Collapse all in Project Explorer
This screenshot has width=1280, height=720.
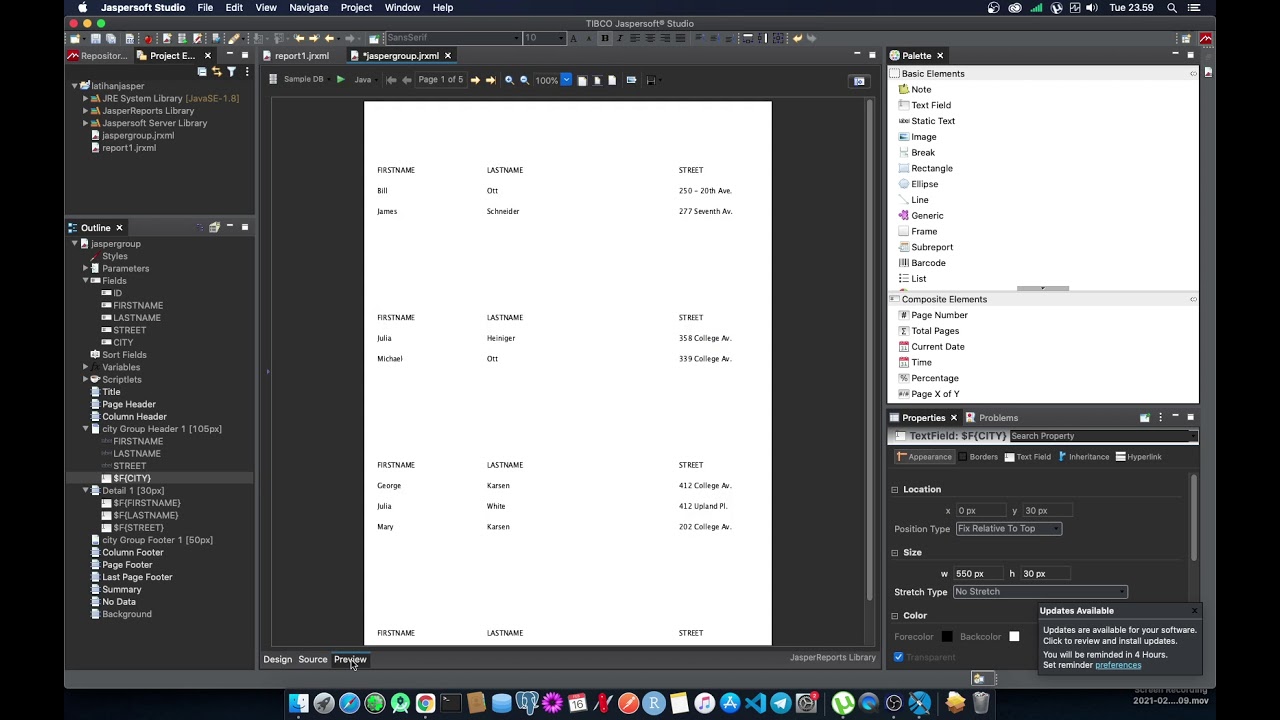[202, 72]
